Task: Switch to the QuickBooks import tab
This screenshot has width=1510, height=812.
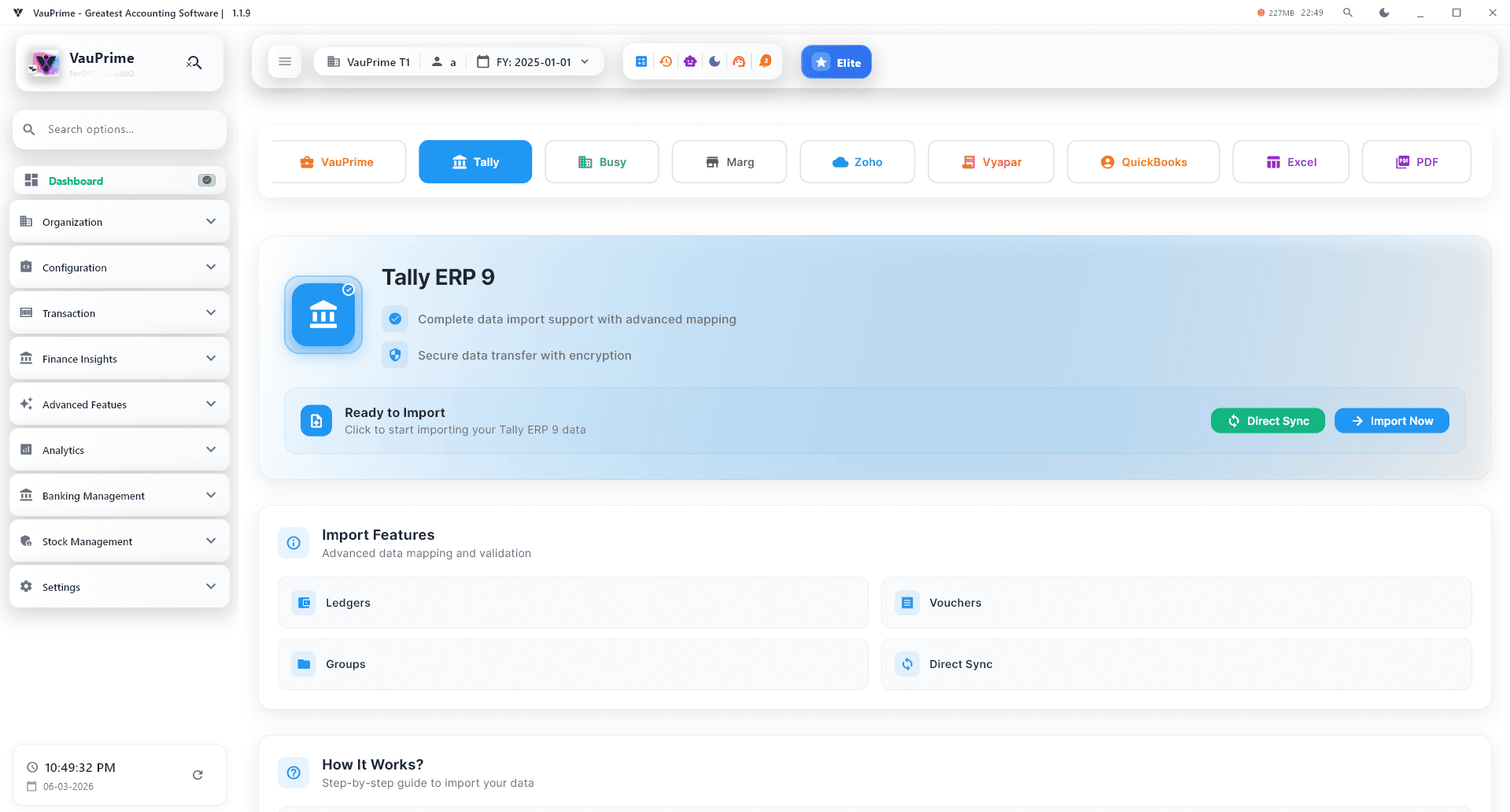Action: (x=1143, y=162)
